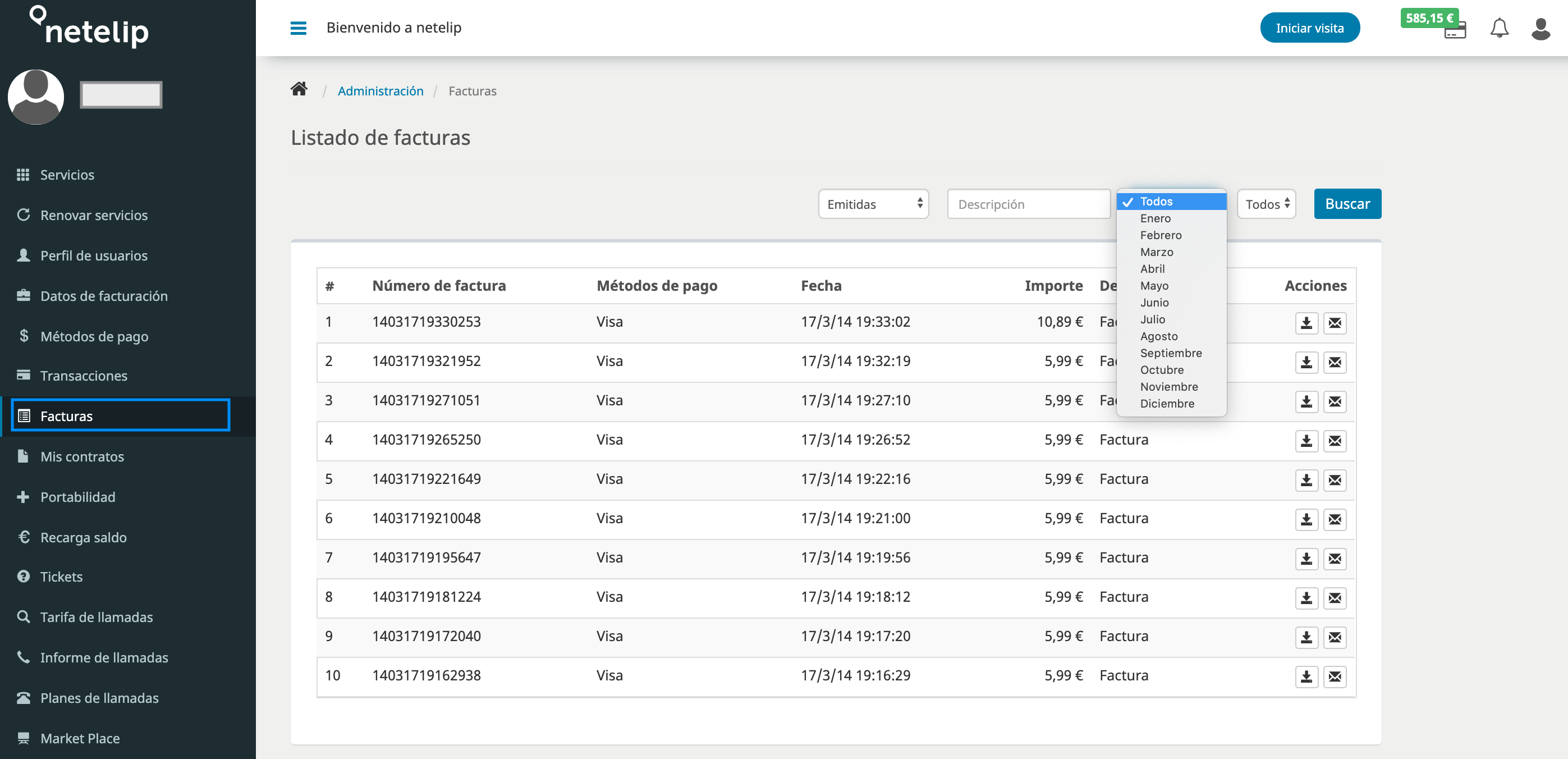Click the hamburger menu icon
Image resolution: width=1568 pixels, height=759 pixels.
tap(298, 27)
